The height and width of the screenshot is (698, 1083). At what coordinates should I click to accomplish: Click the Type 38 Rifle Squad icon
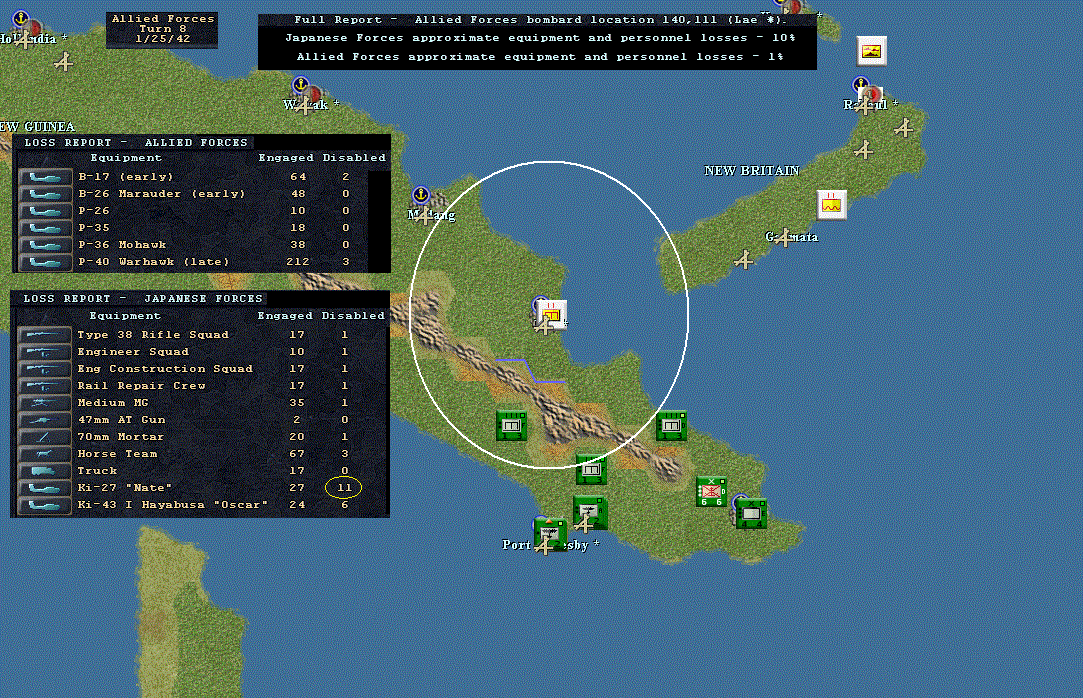(44, 335)
